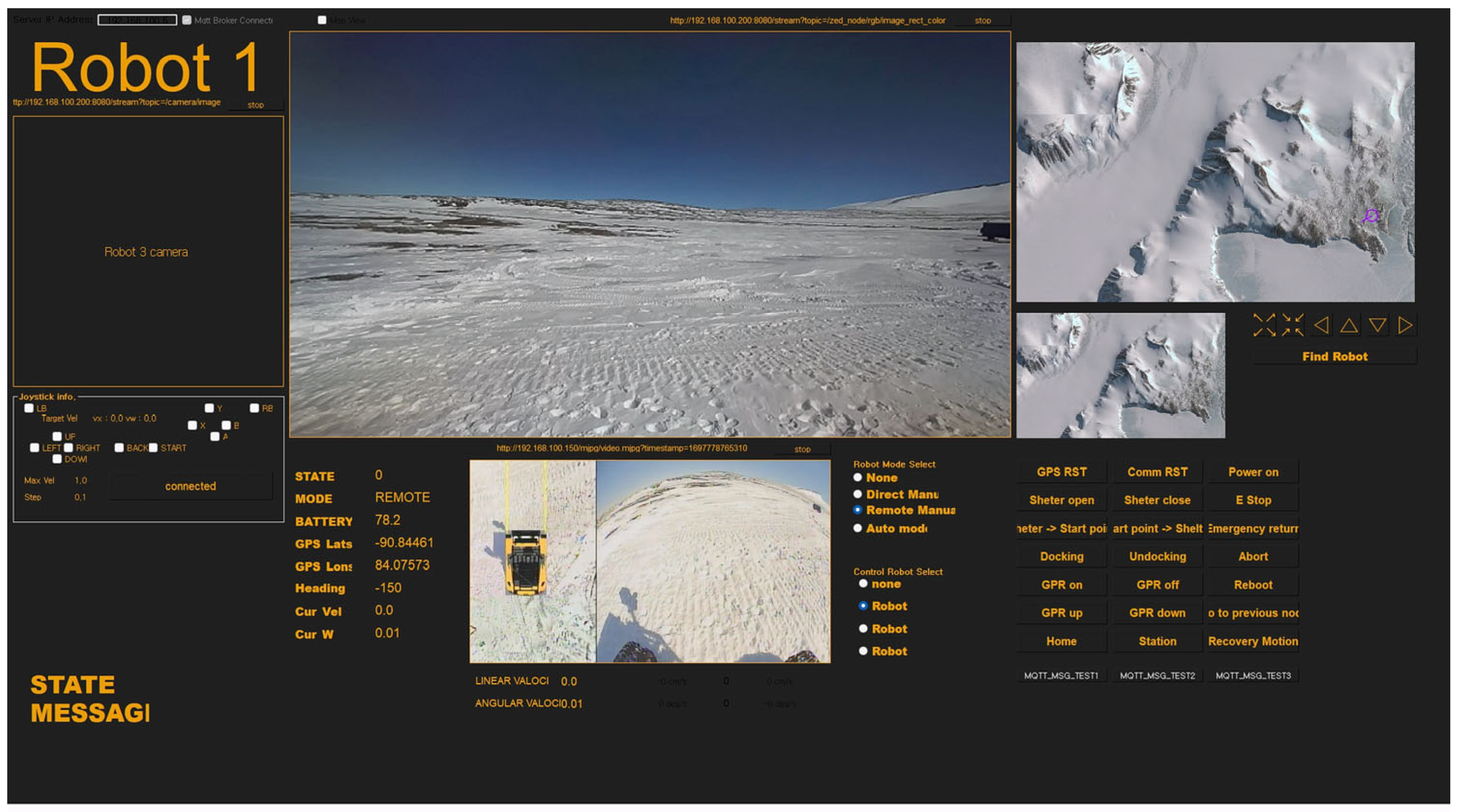
Task: Click the Docking button
Action: pyautogui.click(x=1061, y=556)
